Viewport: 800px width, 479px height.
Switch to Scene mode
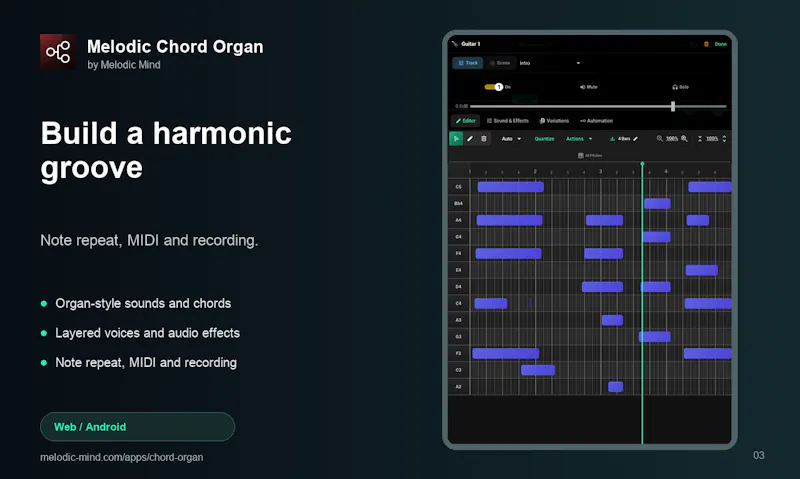click(499, 63)
